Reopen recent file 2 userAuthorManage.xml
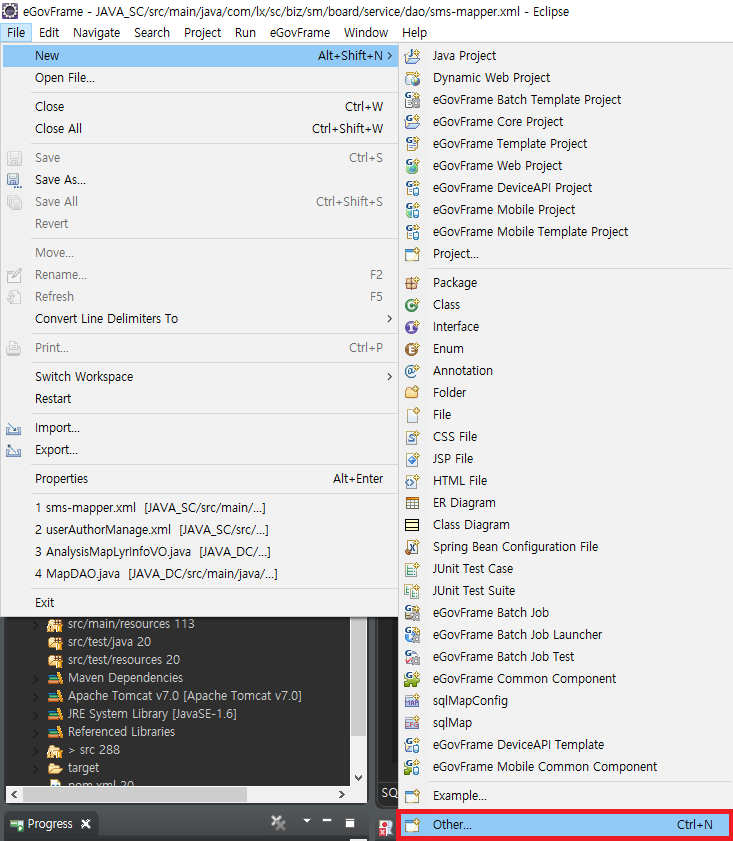This screenshot has width=733, height=841. click(199, 530)
